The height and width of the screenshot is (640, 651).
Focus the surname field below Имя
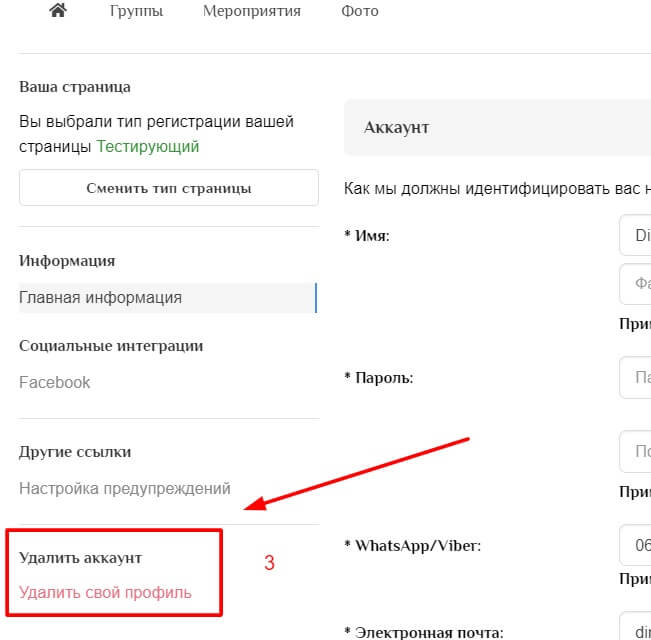click(x=635, y=284)
